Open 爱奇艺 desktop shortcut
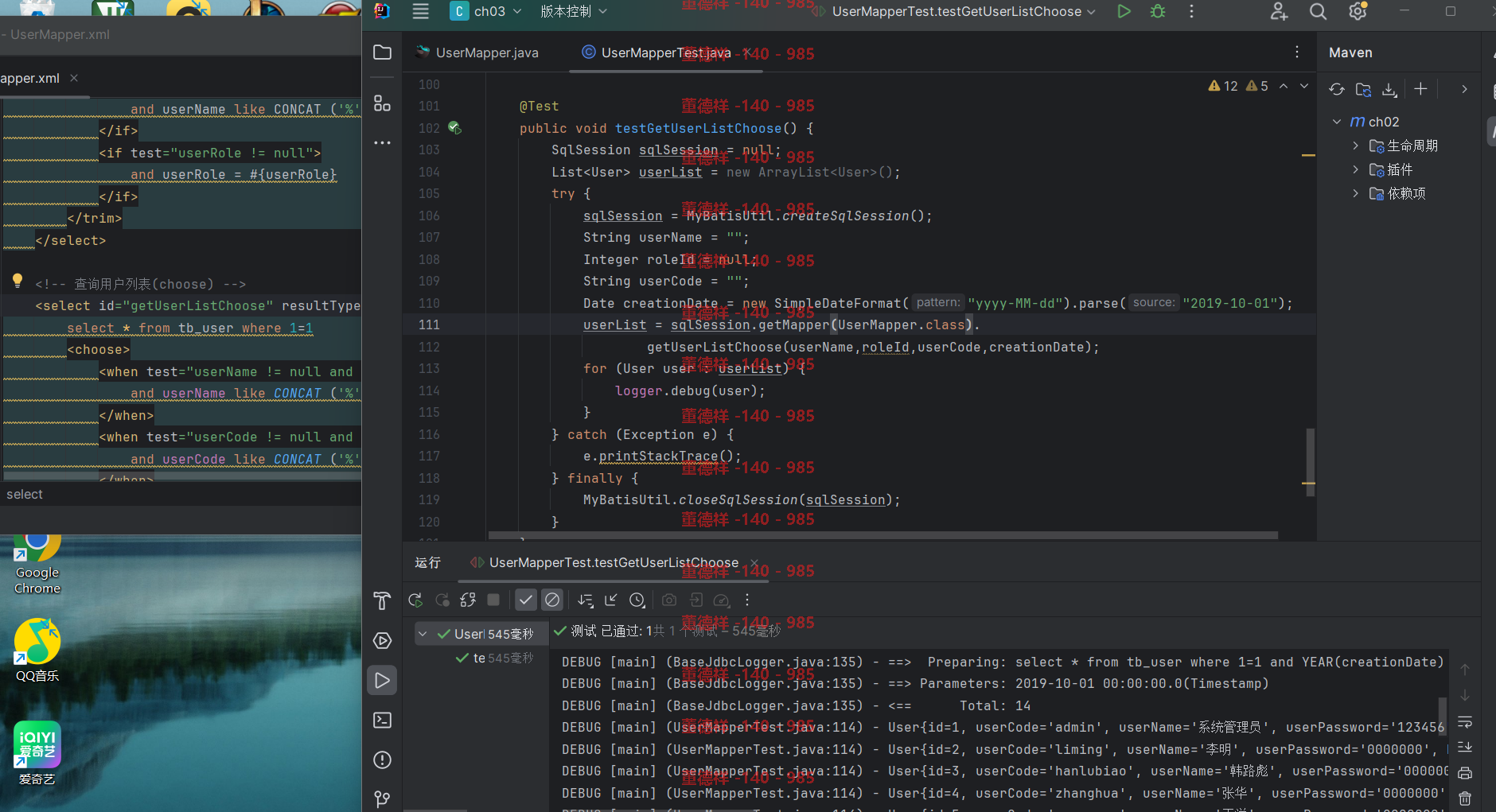The height and width of the screenshot is (812, 1496). point(37,753)
